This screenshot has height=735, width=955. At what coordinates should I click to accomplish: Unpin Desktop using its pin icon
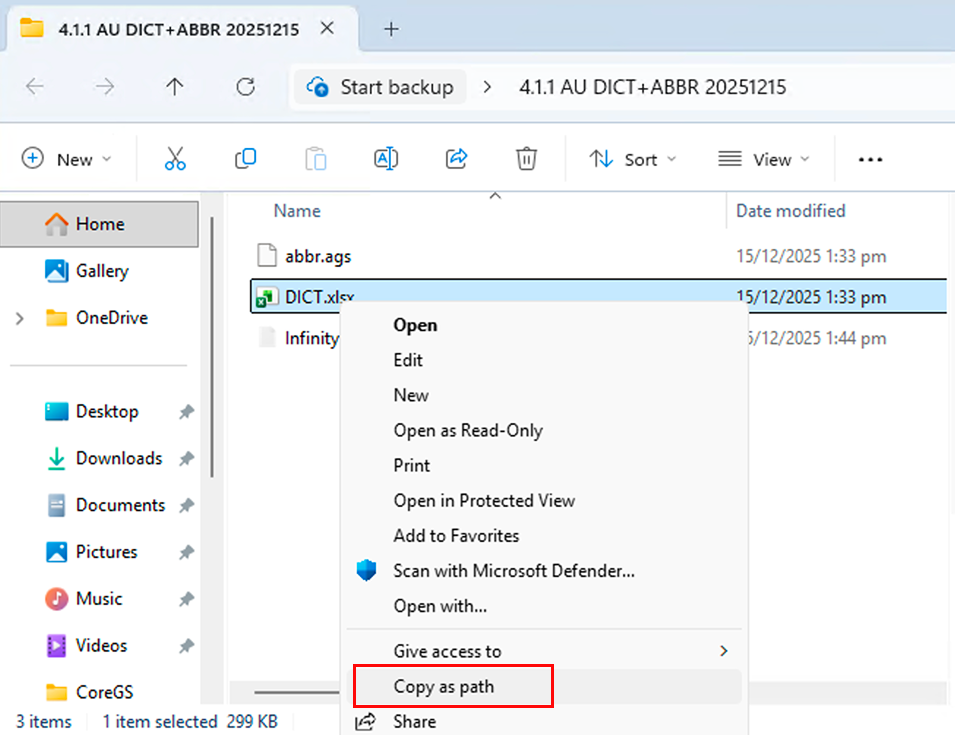186,412
